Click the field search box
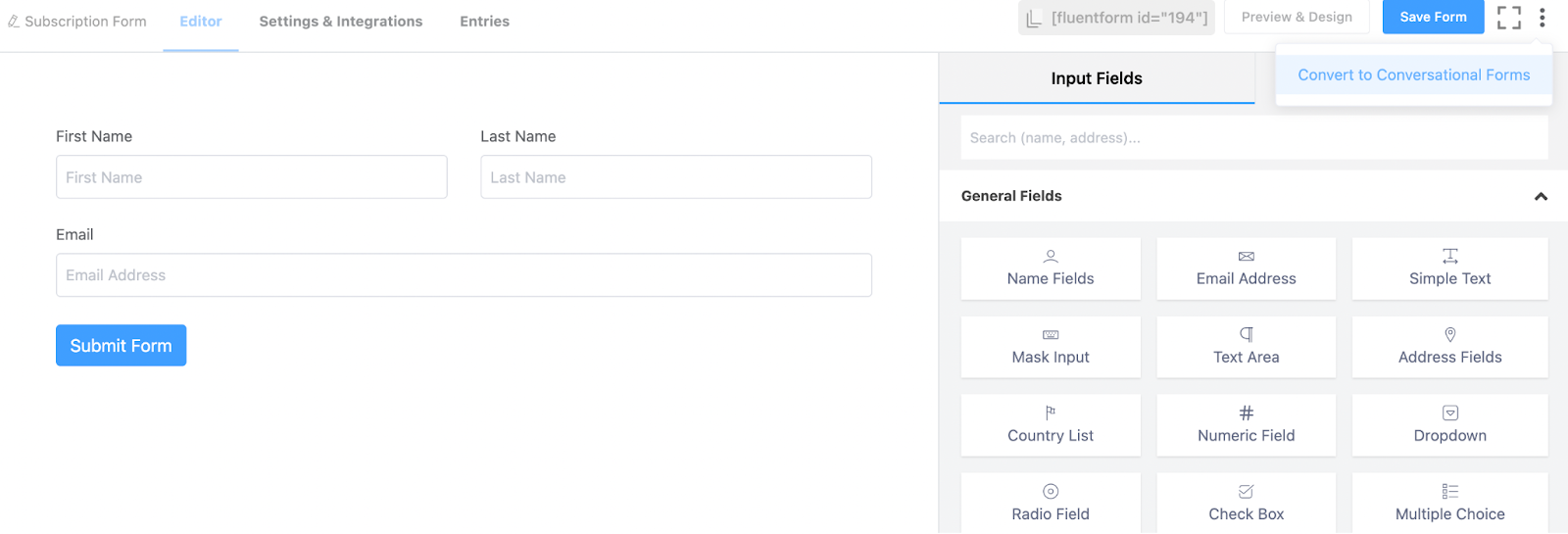1568x534 pixels. click(x=1253, y=138)
